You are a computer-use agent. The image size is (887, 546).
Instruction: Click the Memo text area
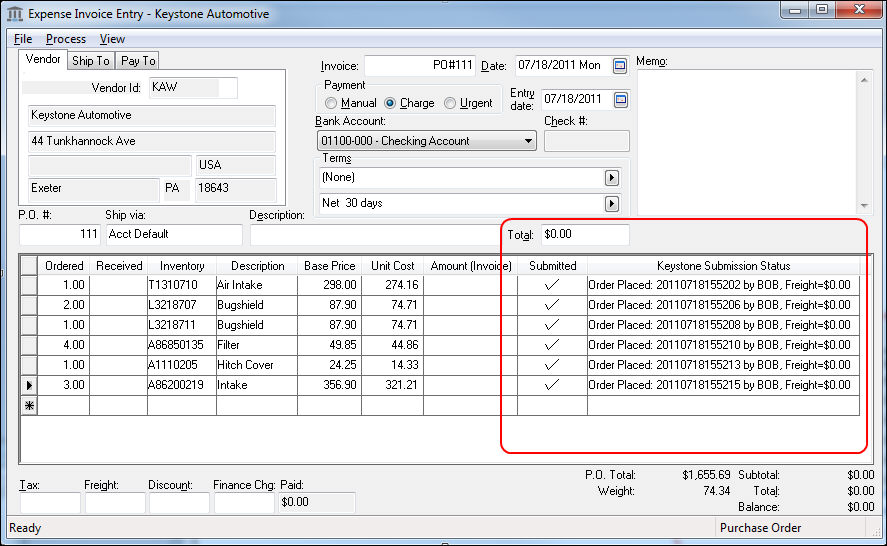[x=747, y=143]
